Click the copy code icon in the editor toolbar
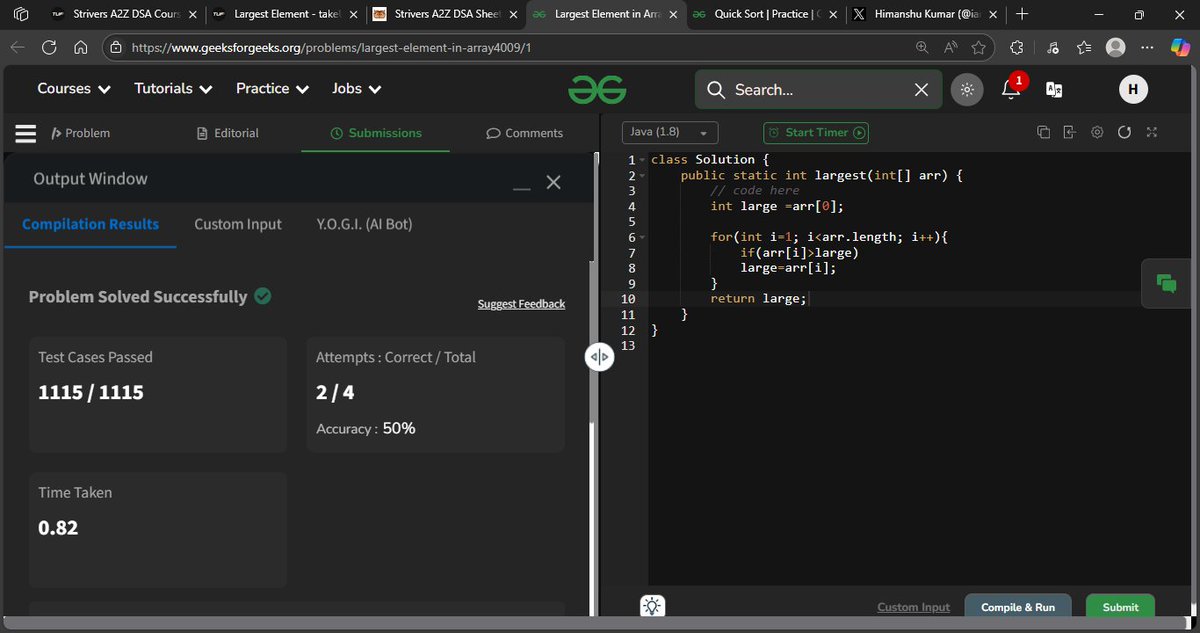 [1043, 132]
